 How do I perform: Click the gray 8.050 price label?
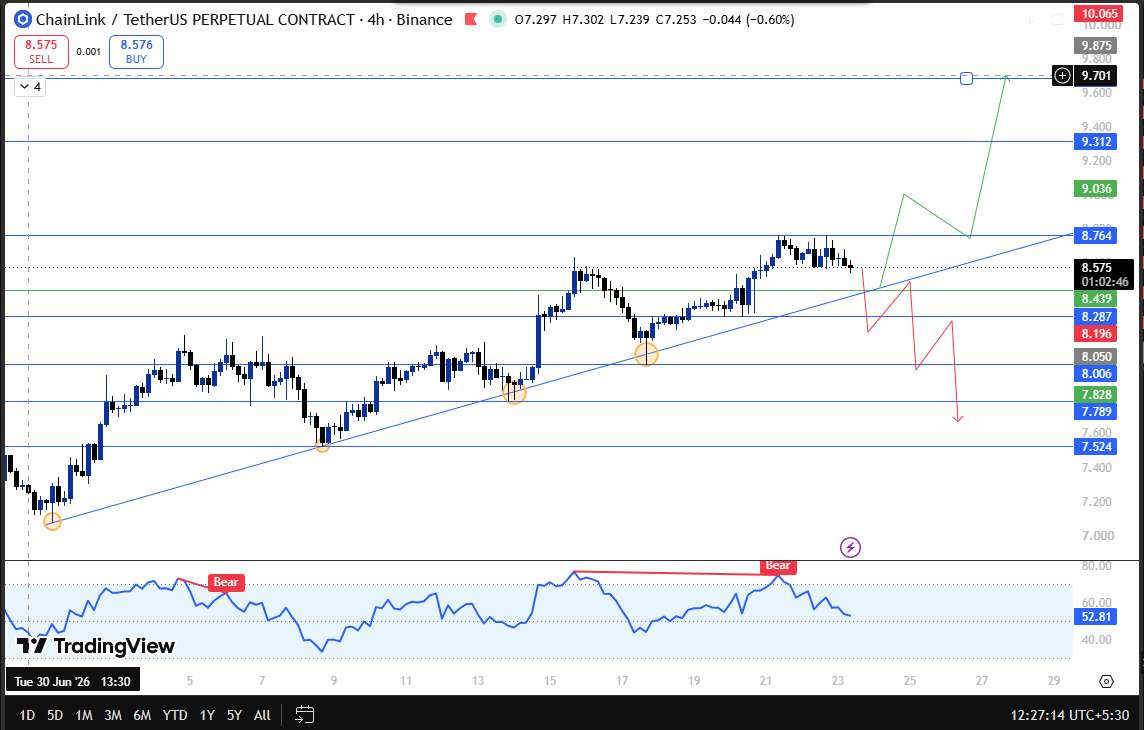point(1097,357)
